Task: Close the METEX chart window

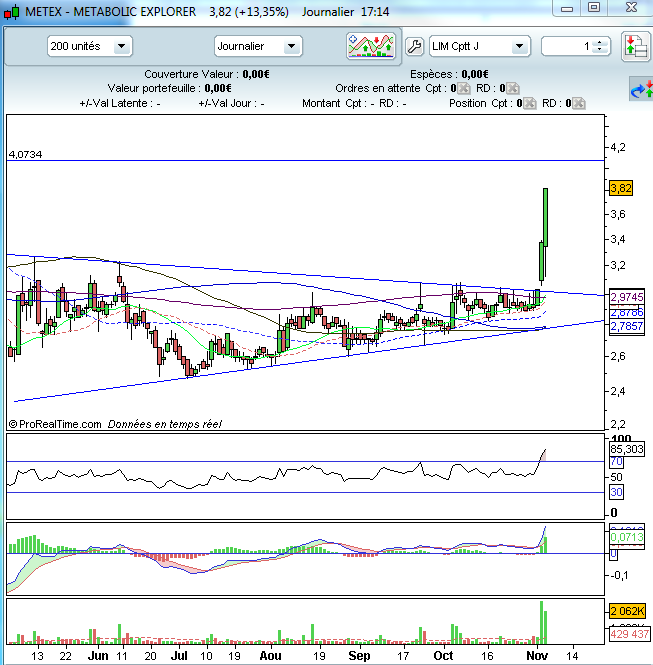Action: point(631,8)
